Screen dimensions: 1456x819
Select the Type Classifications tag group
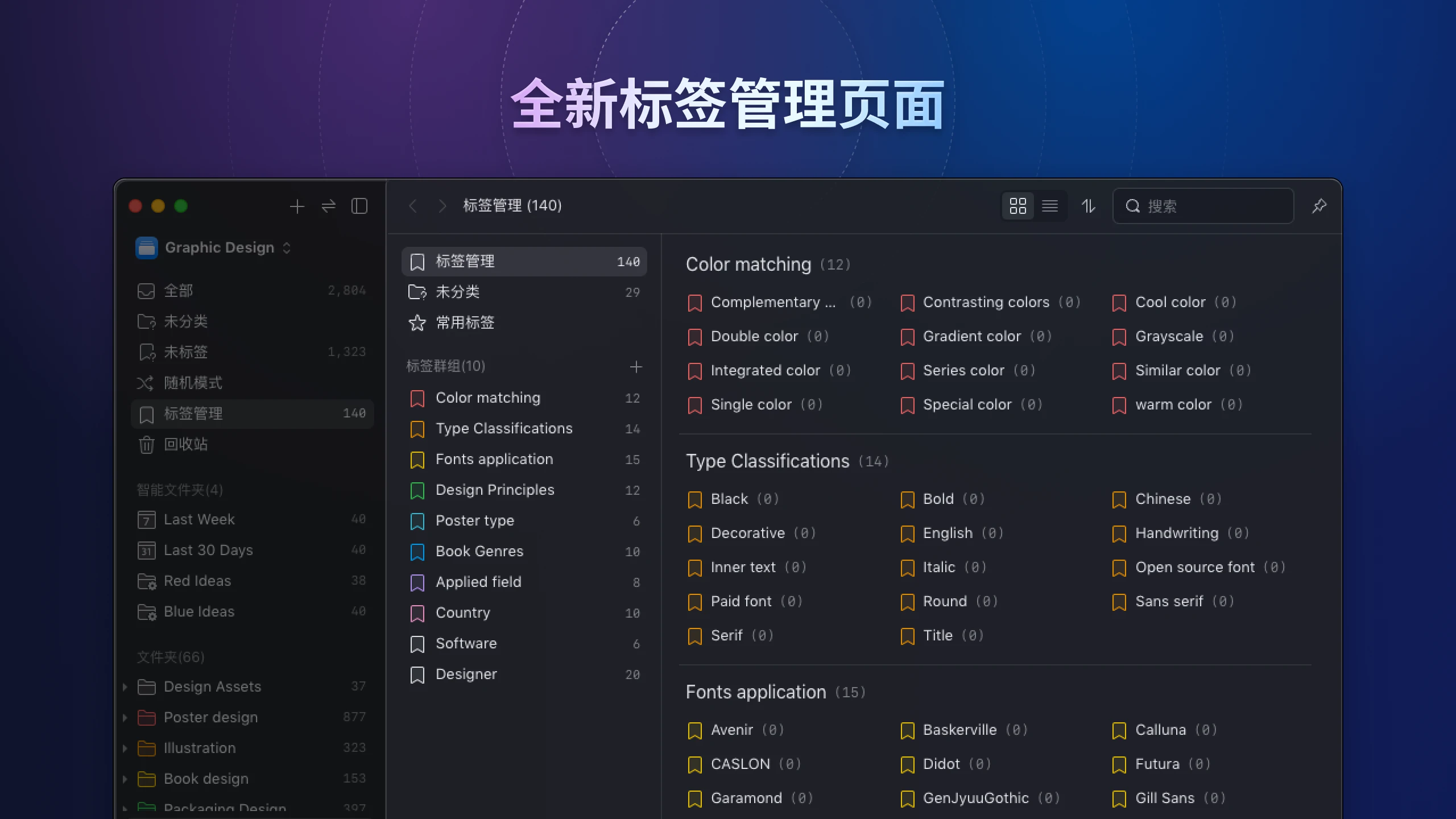[x=524, y=429]
